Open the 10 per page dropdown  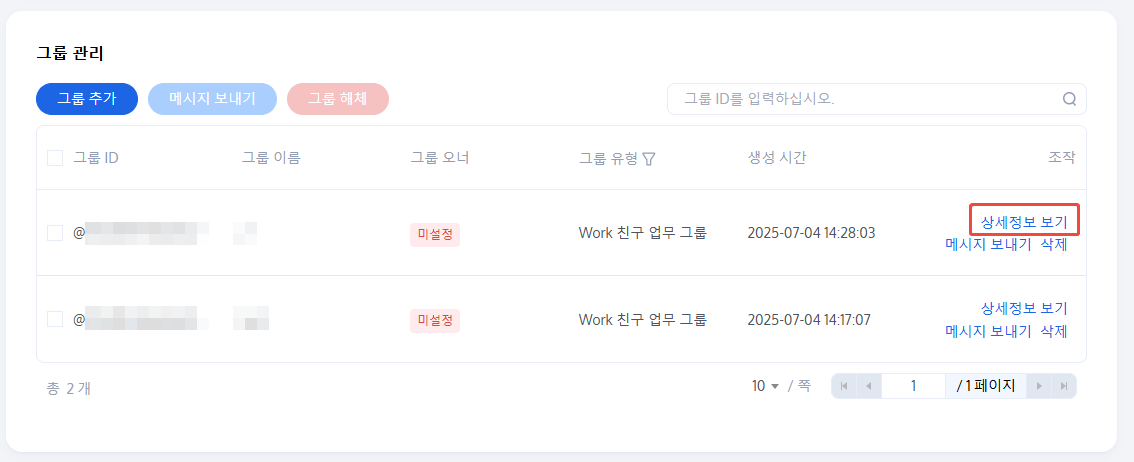pyautogui.click(x=765, y=386)
